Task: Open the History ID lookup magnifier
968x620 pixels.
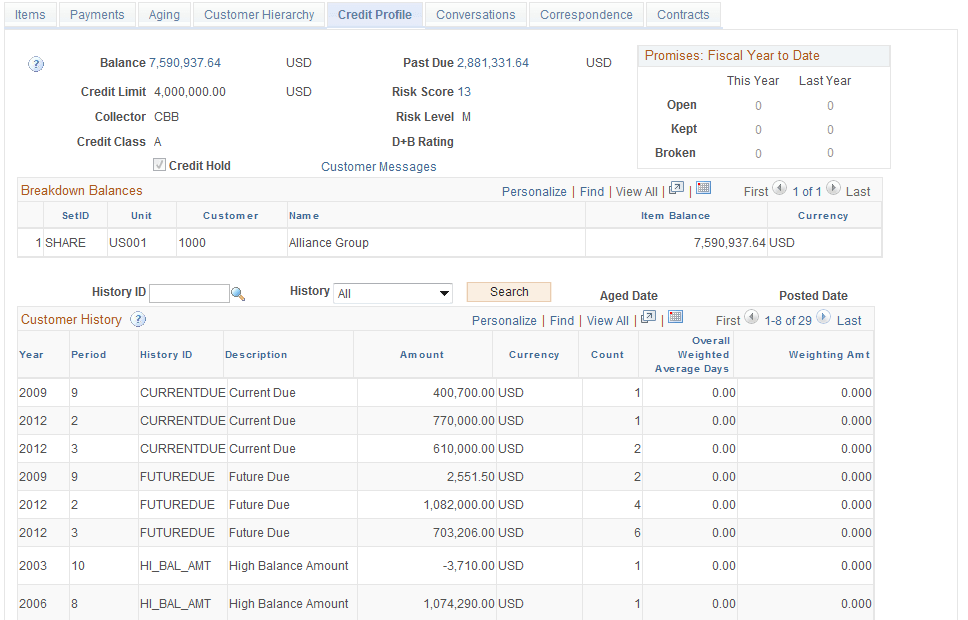Action: click(x=237, y=293)
